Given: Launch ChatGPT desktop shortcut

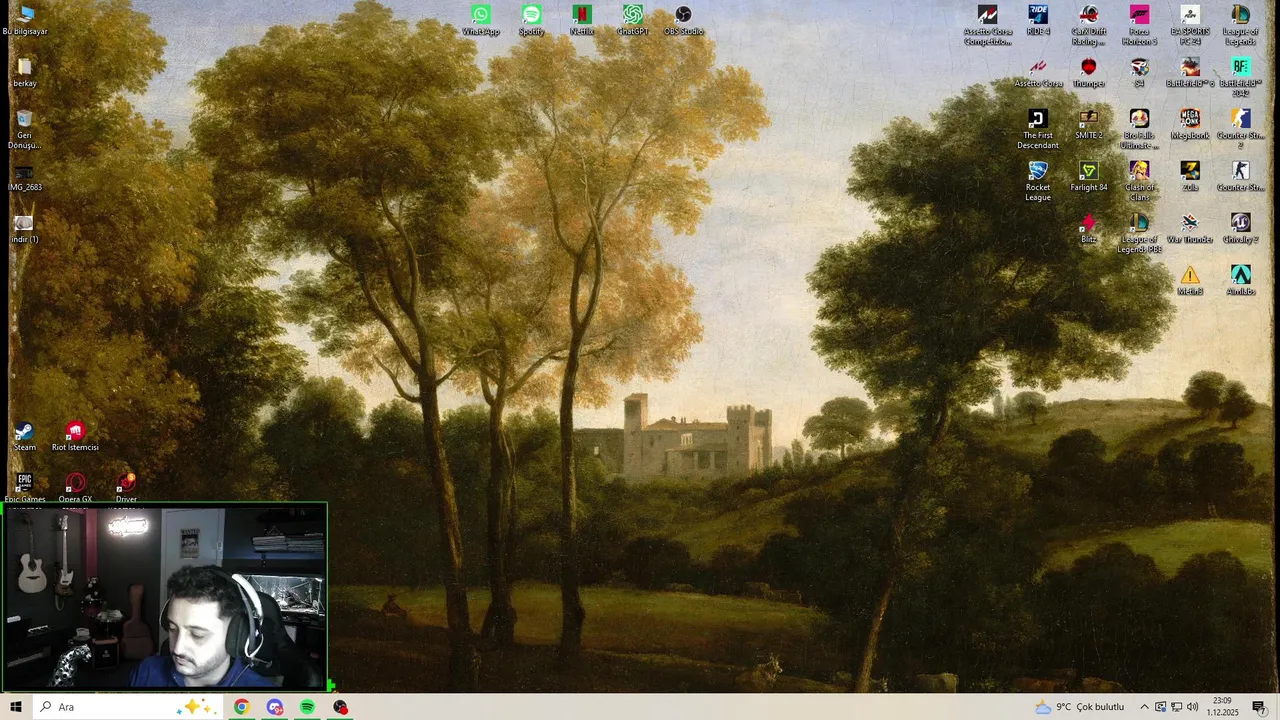Looking at the screenshot, I should tap(632, 20).
